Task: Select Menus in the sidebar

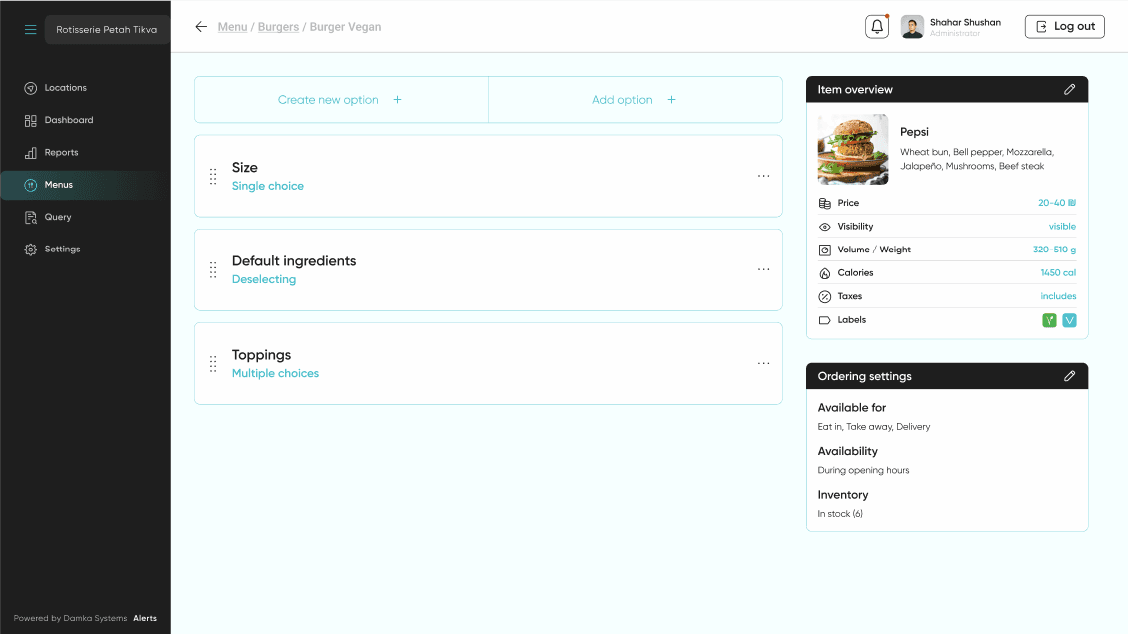Action: (85, 185)
